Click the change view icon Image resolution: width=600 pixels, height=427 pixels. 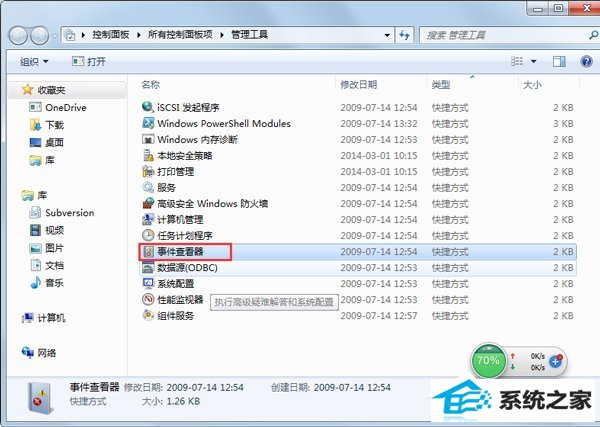click(x=517, y=61)
